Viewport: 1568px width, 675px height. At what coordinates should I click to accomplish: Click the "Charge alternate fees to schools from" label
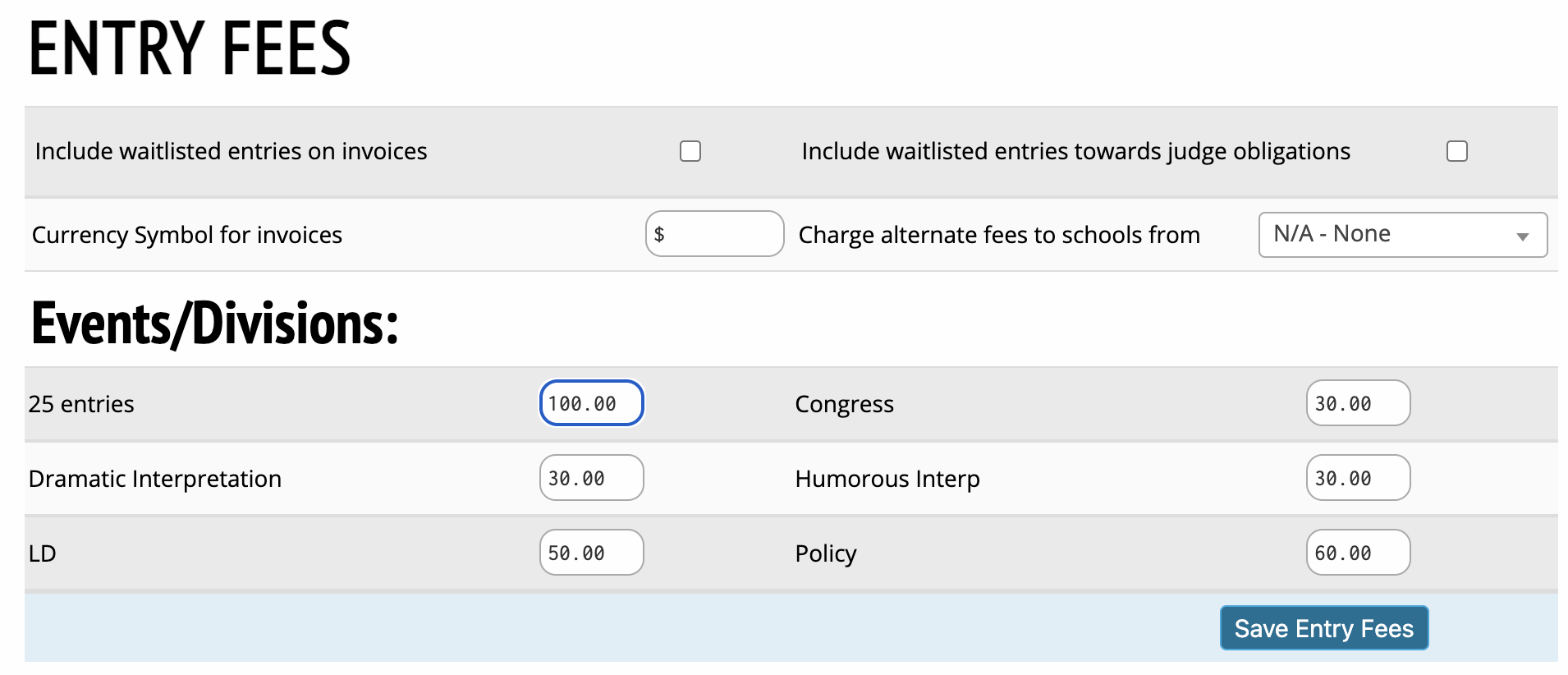(998, 235)
